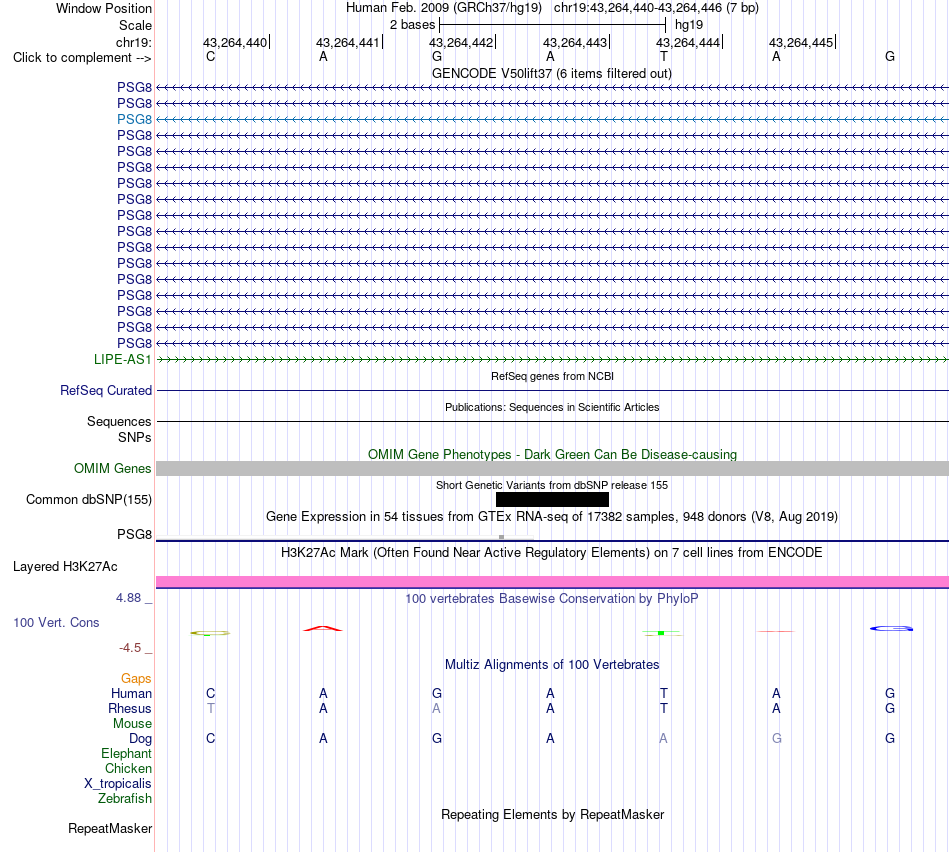Click the 'Dog' species label
This screenshot has width=950, height=852.
(141, 738)
